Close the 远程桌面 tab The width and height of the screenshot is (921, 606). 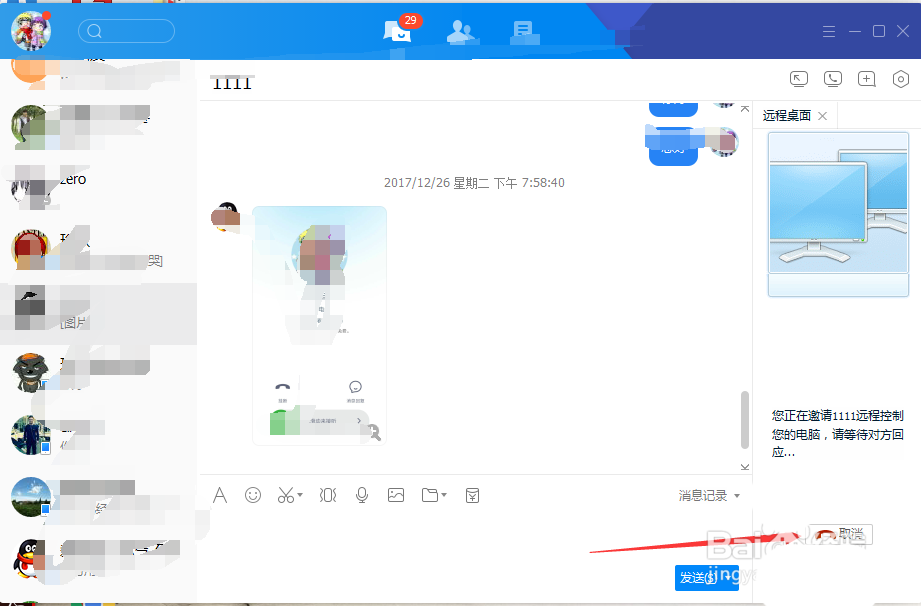pyautogui.click(x=821, y=115)
